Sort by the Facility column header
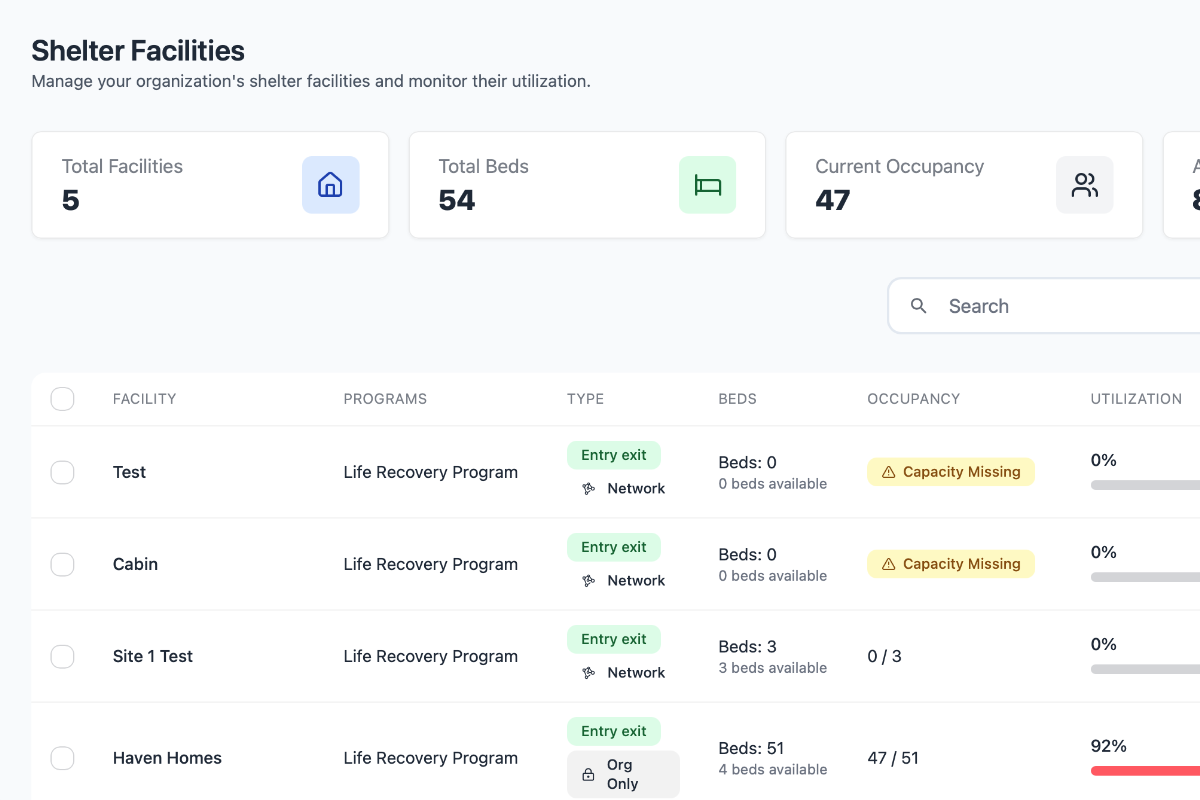1200x800 pixels. 144,399
